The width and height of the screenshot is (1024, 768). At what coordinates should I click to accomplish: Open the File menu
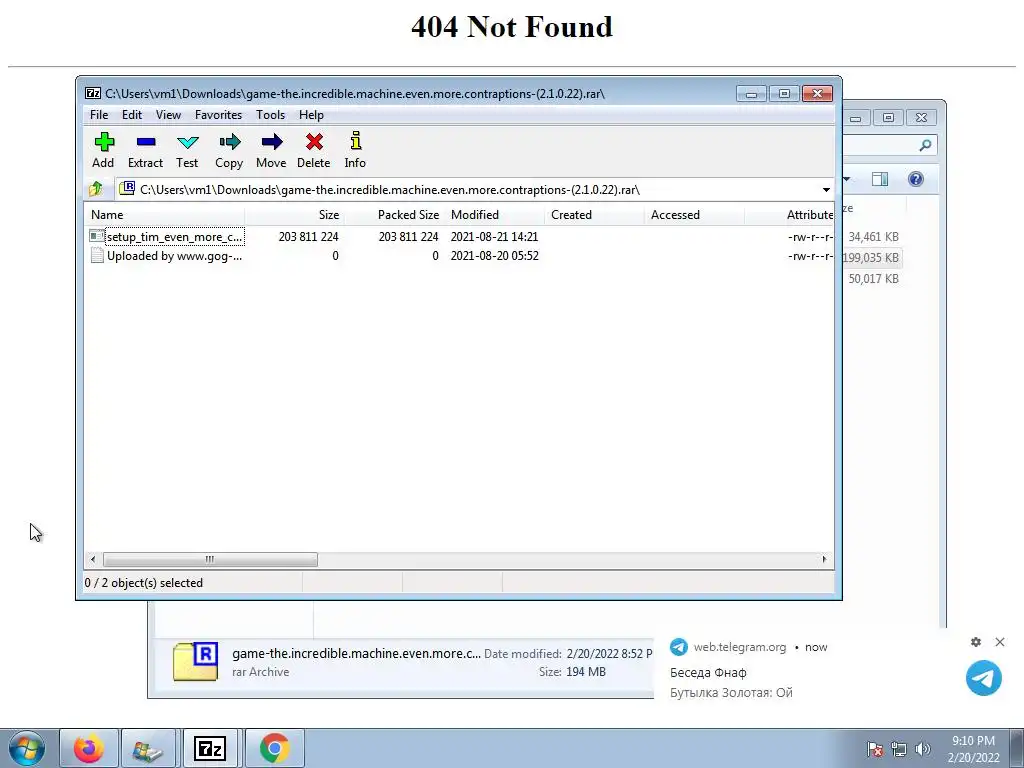[99, 114]
